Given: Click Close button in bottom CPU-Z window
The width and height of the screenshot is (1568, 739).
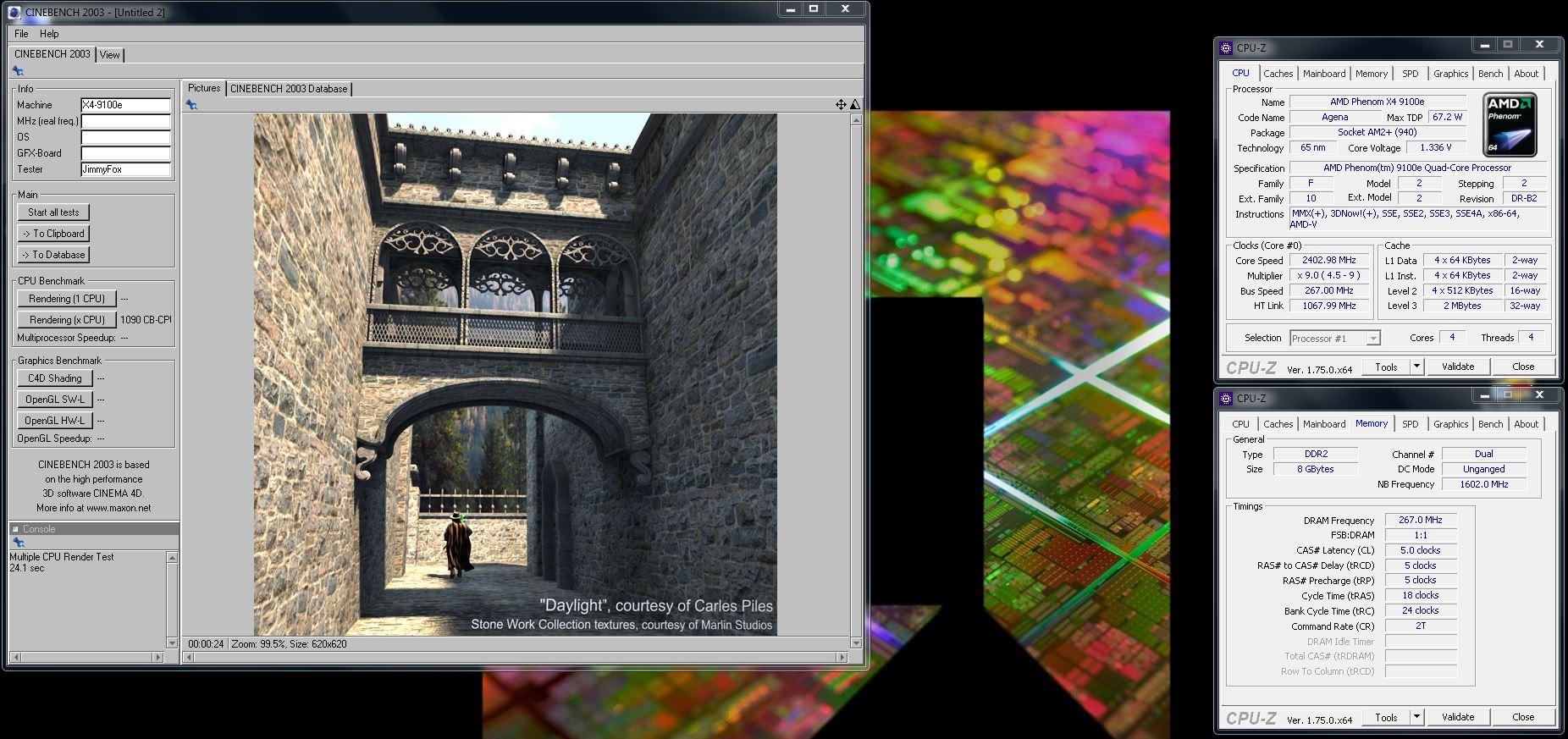Looking at the screenshot, I should click(1523, 717).
